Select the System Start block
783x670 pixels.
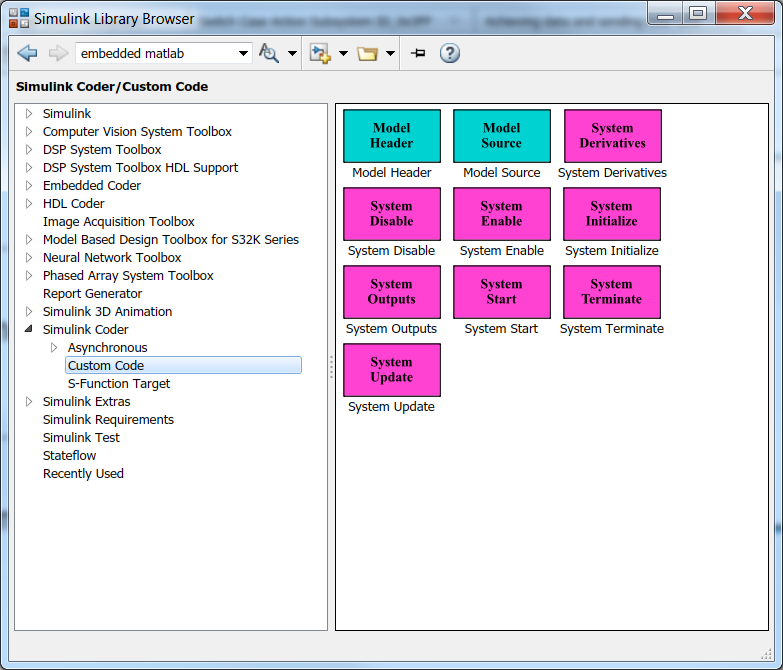point(502,292)
